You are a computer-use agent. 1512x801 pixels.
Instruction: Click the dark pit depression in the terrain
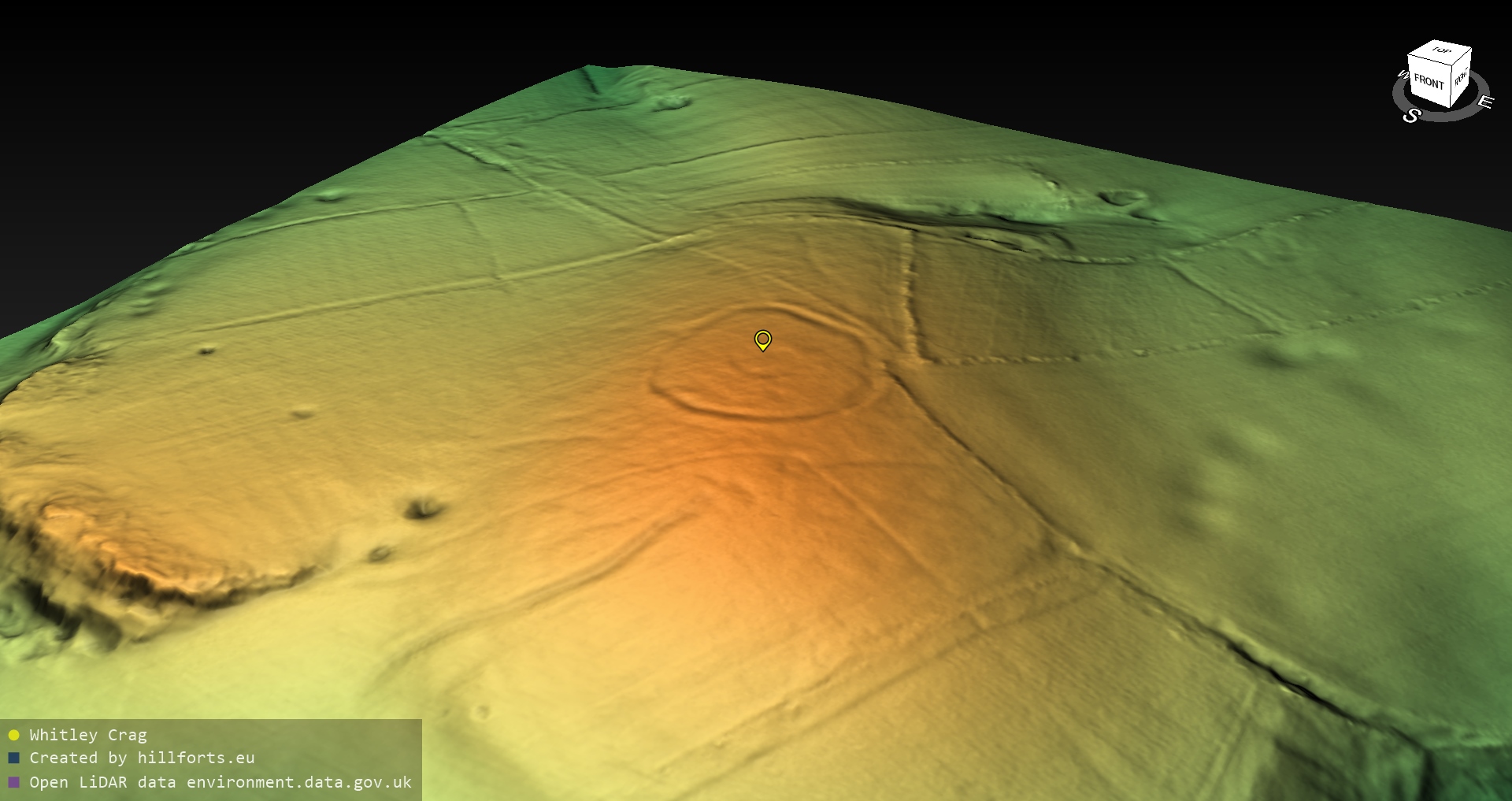[x=423, y=509]
